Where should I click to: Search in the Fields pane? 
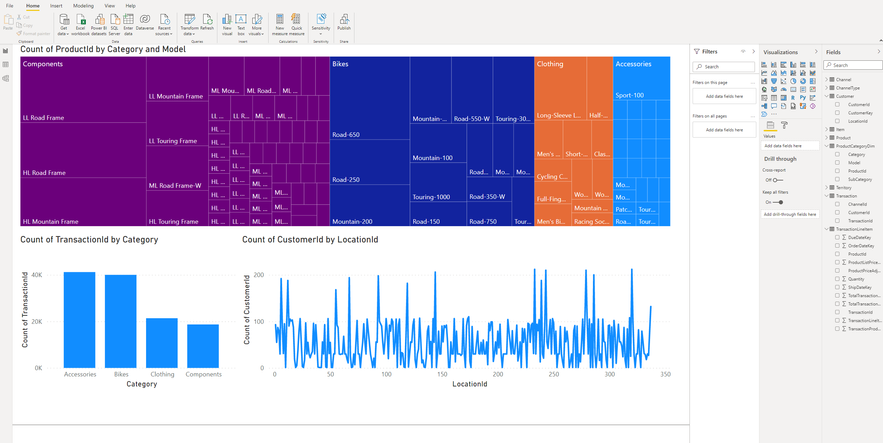(x=853, y=65)
